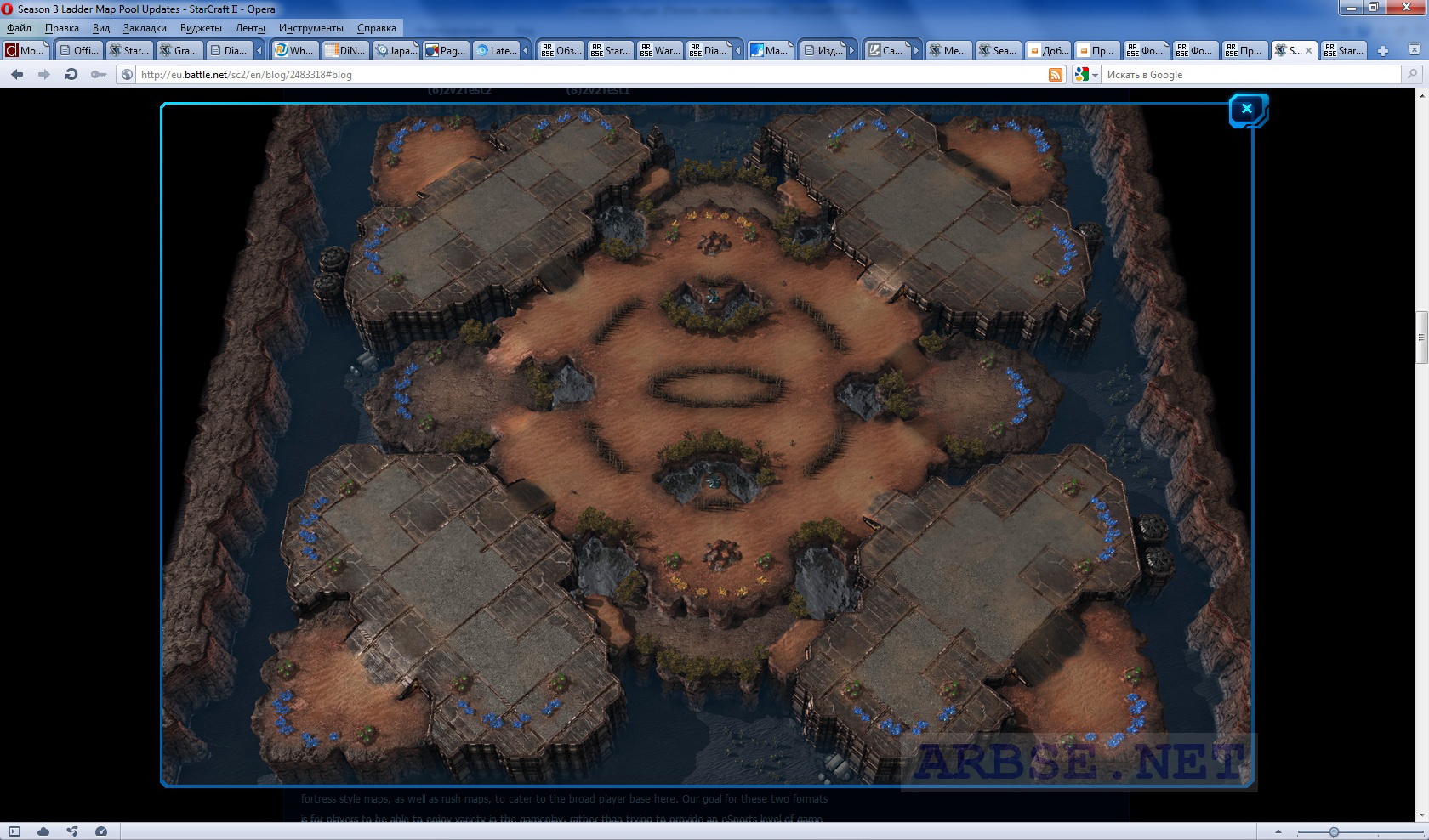Open the RSS feed icon in address bar
The width and height of the screenshot is (1429, 840).
(x=1056, y=75)
